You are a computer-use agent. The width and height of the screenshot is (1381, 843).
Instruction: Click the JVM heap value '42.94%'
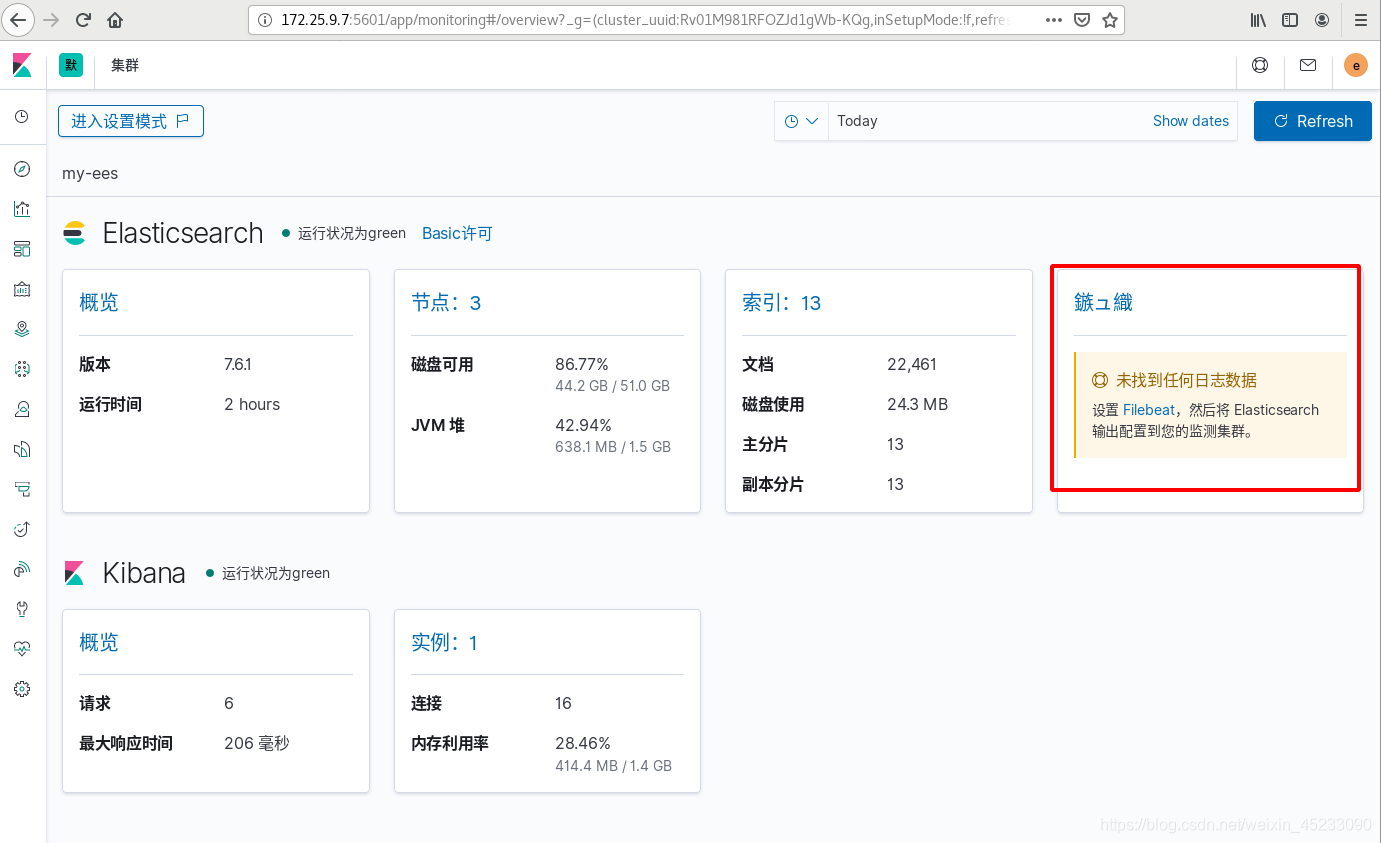(583, 426)
